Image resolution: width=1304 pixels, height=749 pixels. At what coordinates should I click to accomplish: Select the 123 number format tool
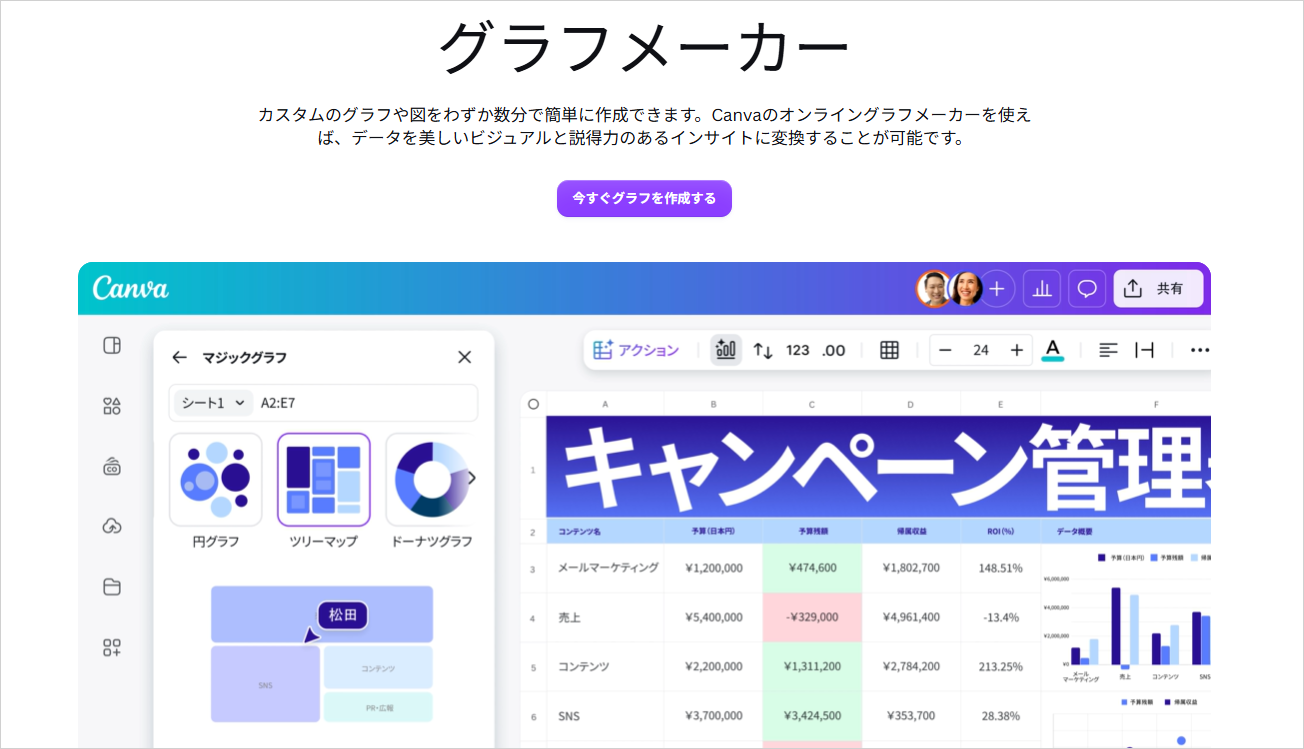point(798,350)
